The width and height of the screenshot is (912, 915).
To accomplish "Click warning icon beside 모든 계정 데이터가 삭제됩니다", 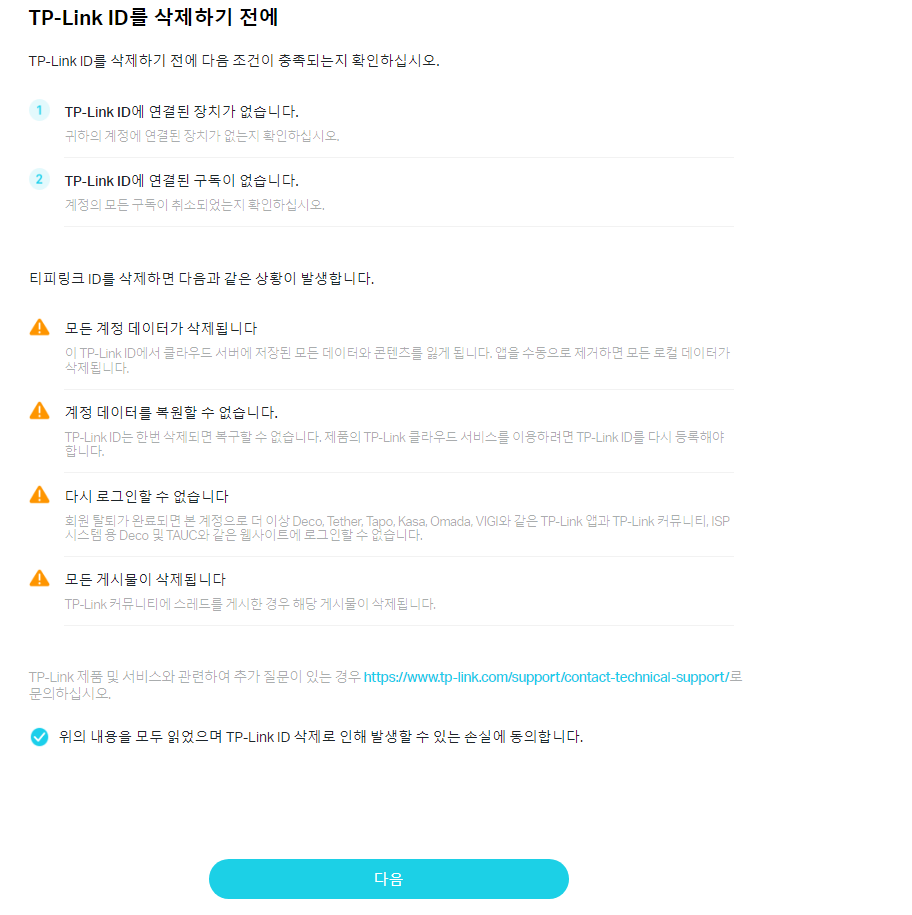I will [40, 327].
